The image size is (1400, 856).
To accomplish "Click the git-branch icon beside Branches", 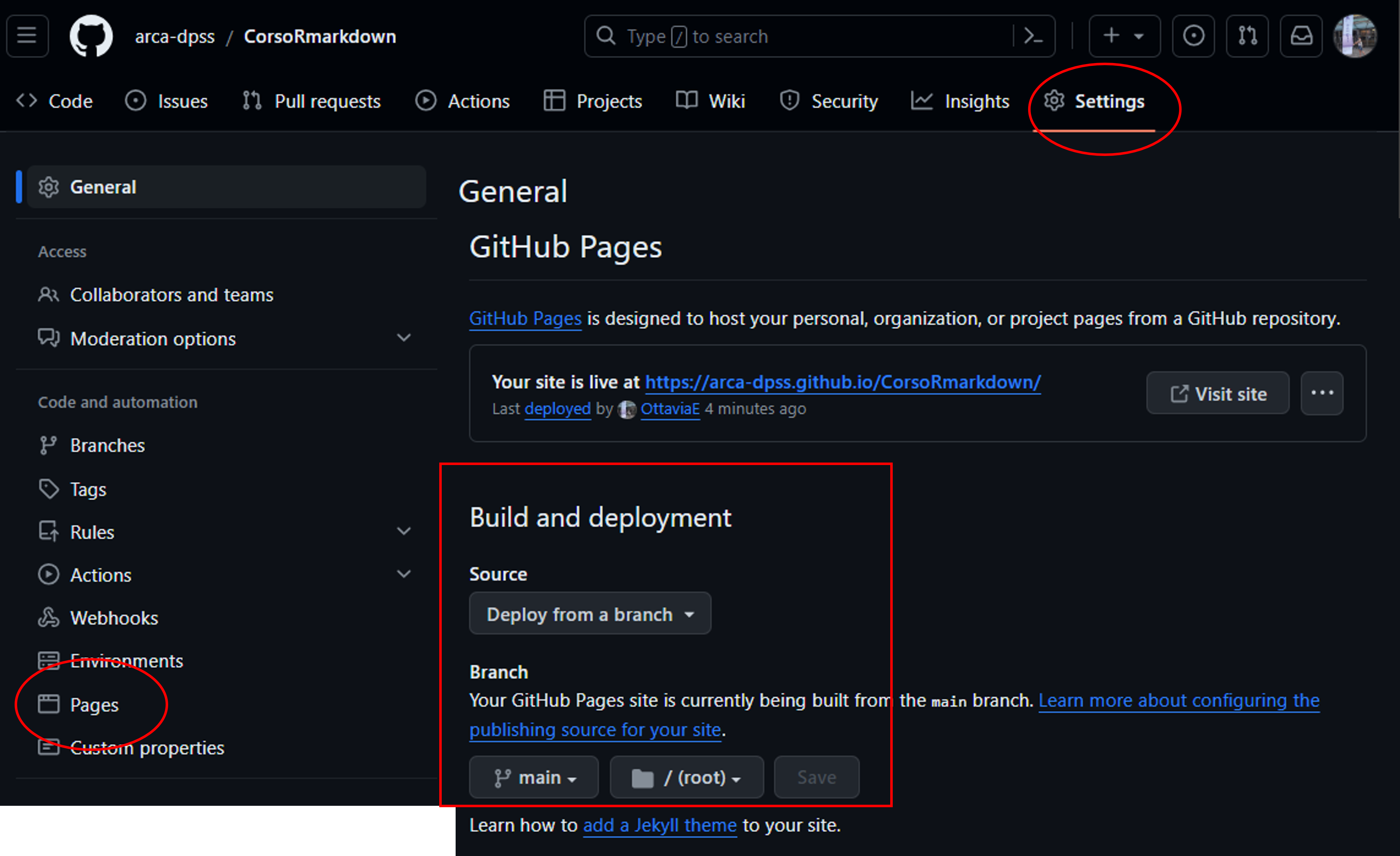I will point(48,445).
